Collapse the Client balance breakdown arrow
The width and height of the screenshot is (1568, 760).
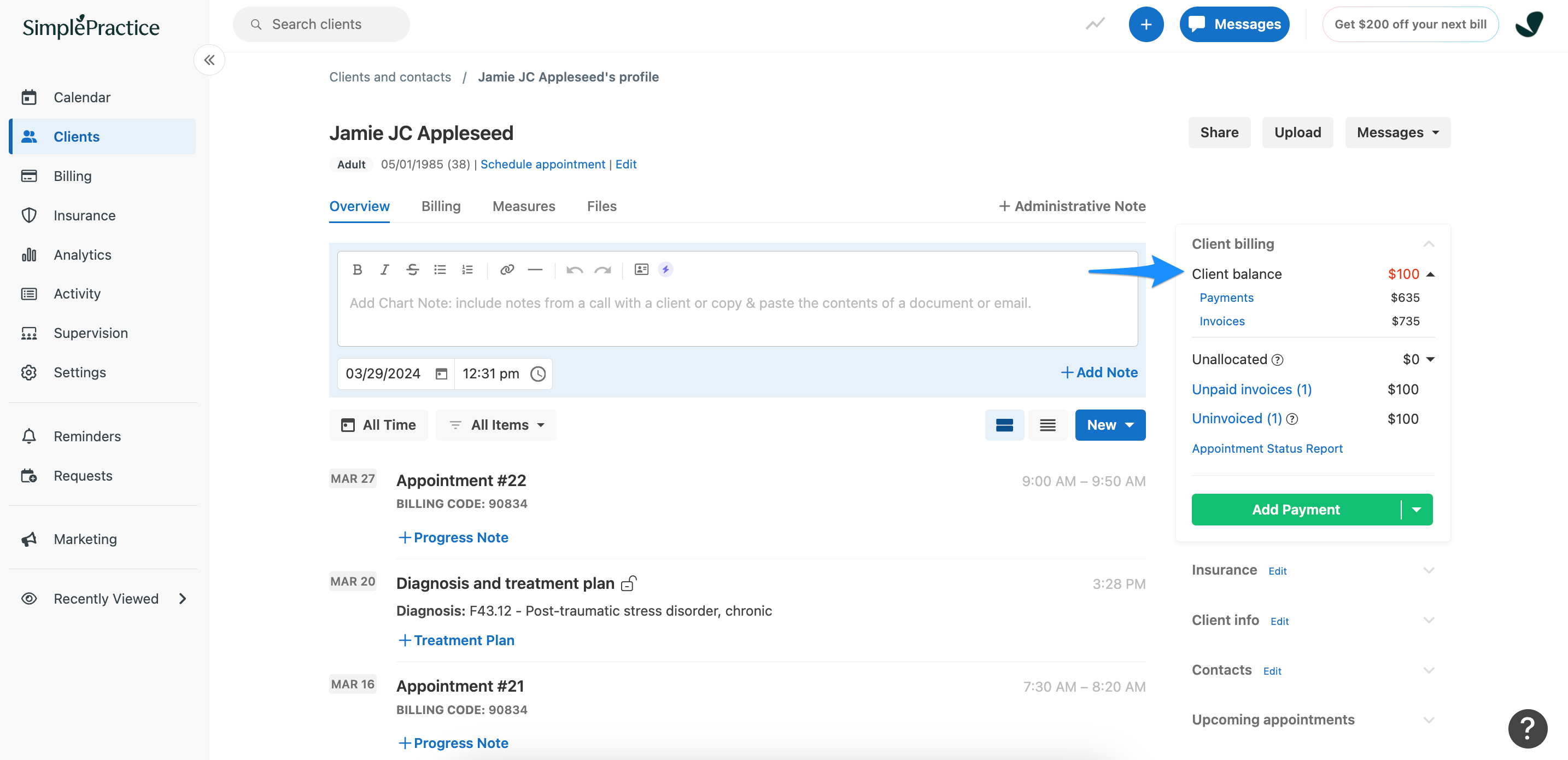1431,274
